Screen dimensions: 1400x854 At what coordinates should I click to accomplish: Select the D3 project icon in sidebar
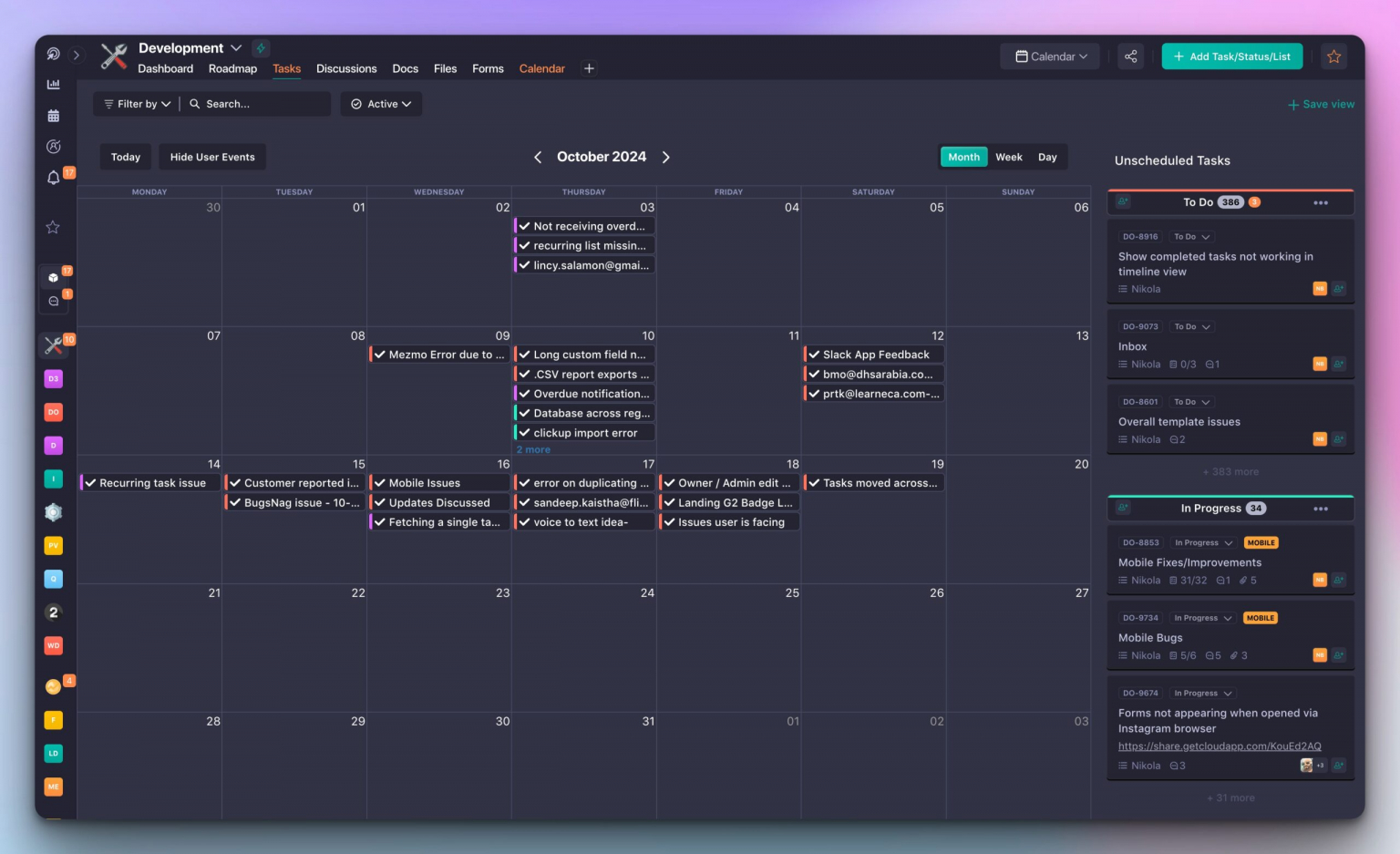54,378
